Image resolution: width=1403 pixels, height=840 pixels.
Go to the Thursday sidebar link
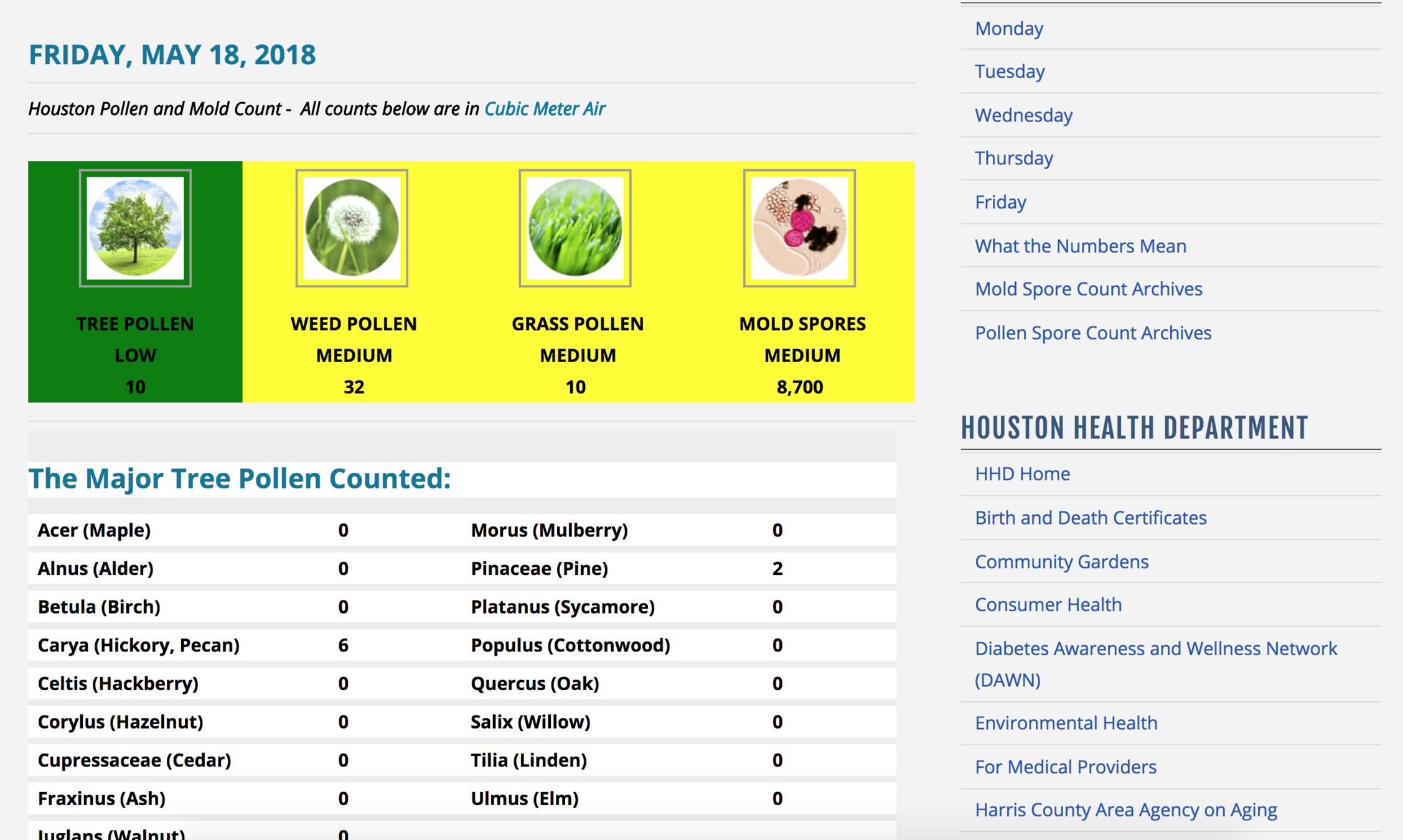[1013, 158]
